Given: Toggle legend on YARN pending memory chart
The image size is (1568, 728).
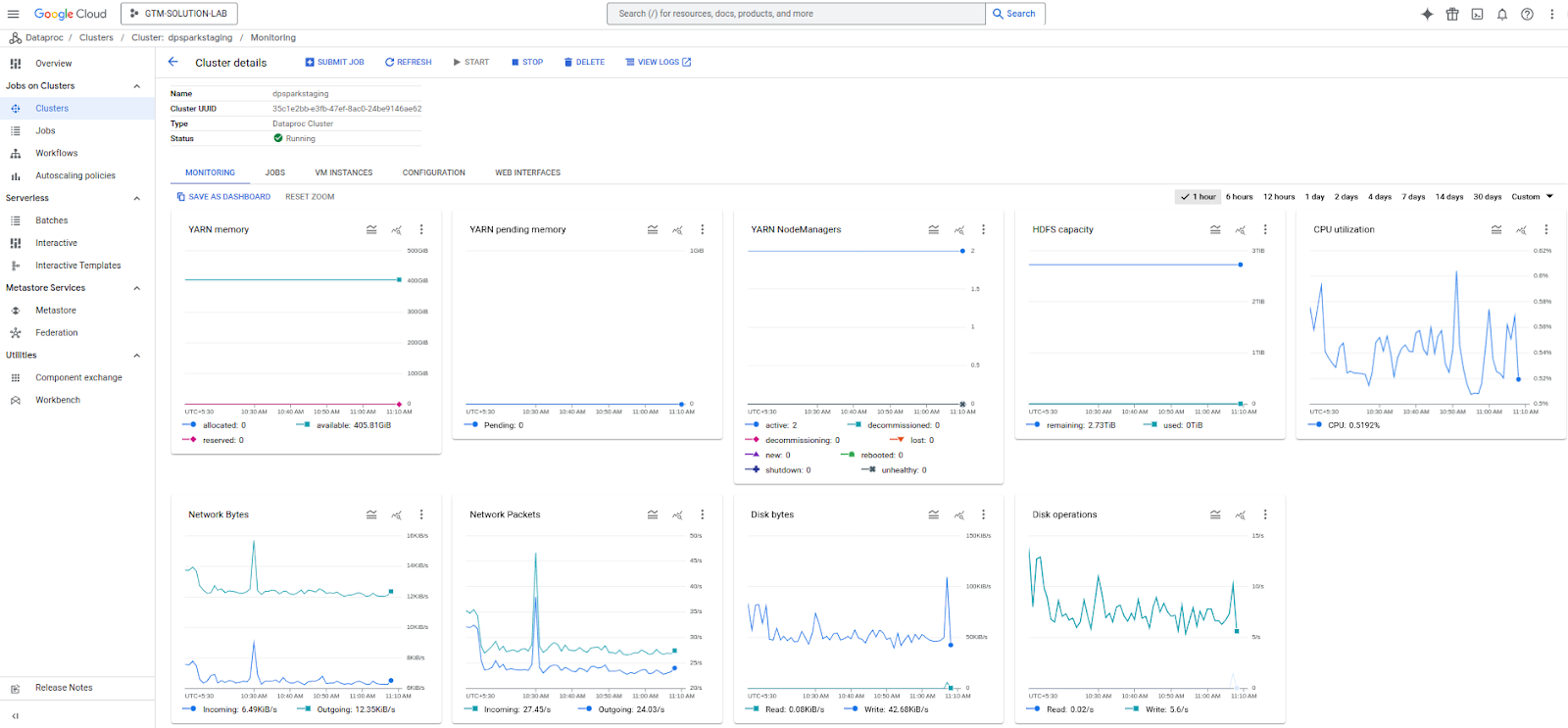Looking at the screenshot, I should (653, 229).
